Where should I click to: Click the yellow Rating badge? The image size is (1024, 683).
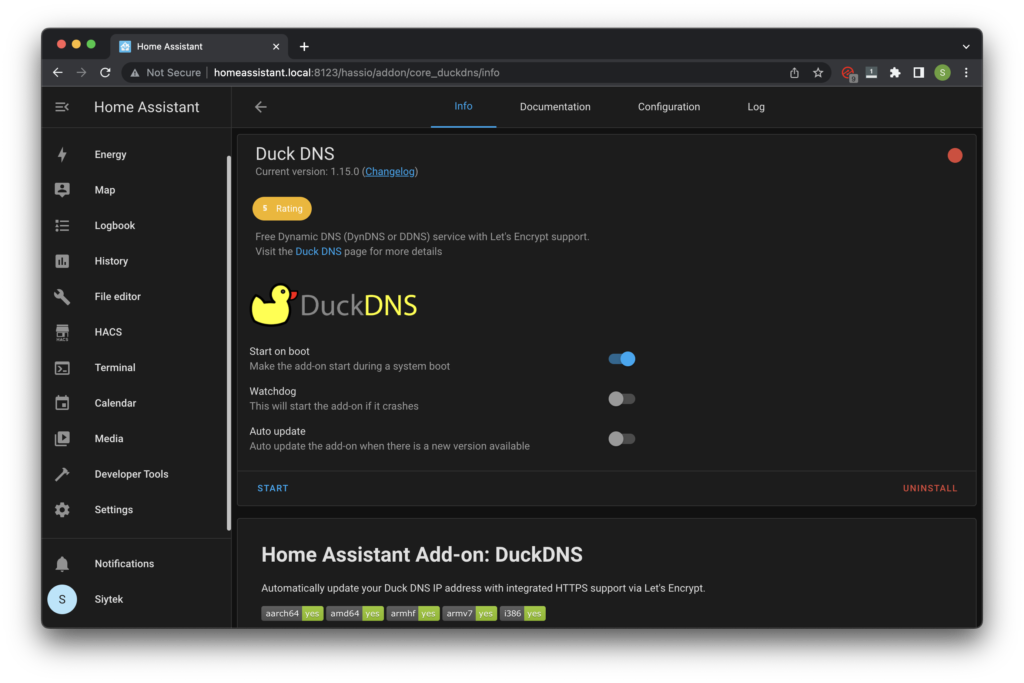(x=282, y=208)
